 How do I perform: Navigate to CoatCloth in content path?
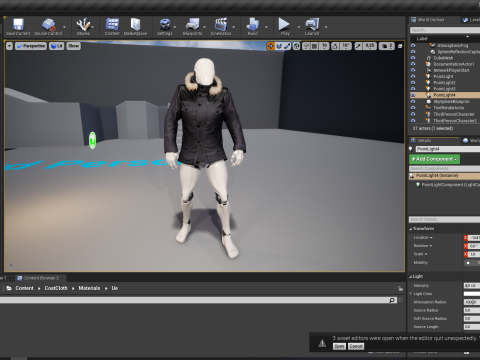coord(56,288)
